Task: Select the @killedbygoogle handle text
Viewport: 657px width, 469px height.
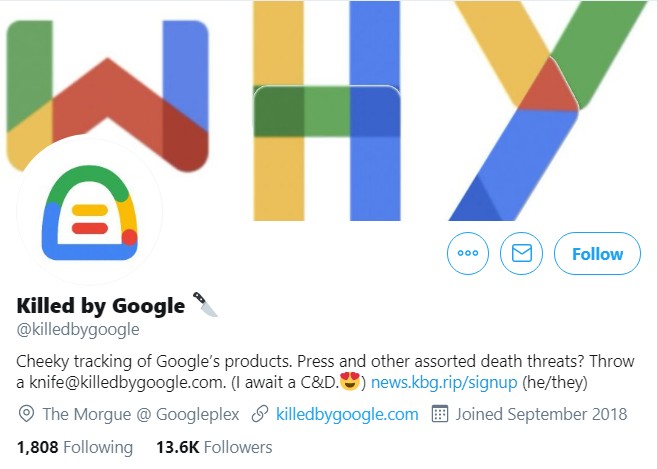Action: click(x=78, y=329)
